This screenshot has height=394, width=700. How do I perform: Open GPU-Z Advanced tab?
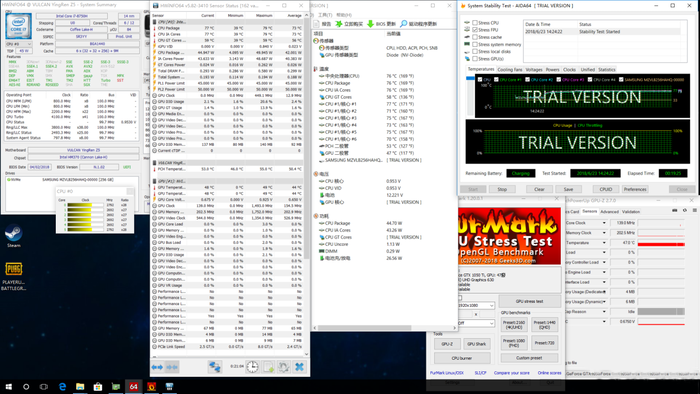[x=609, y=212]
